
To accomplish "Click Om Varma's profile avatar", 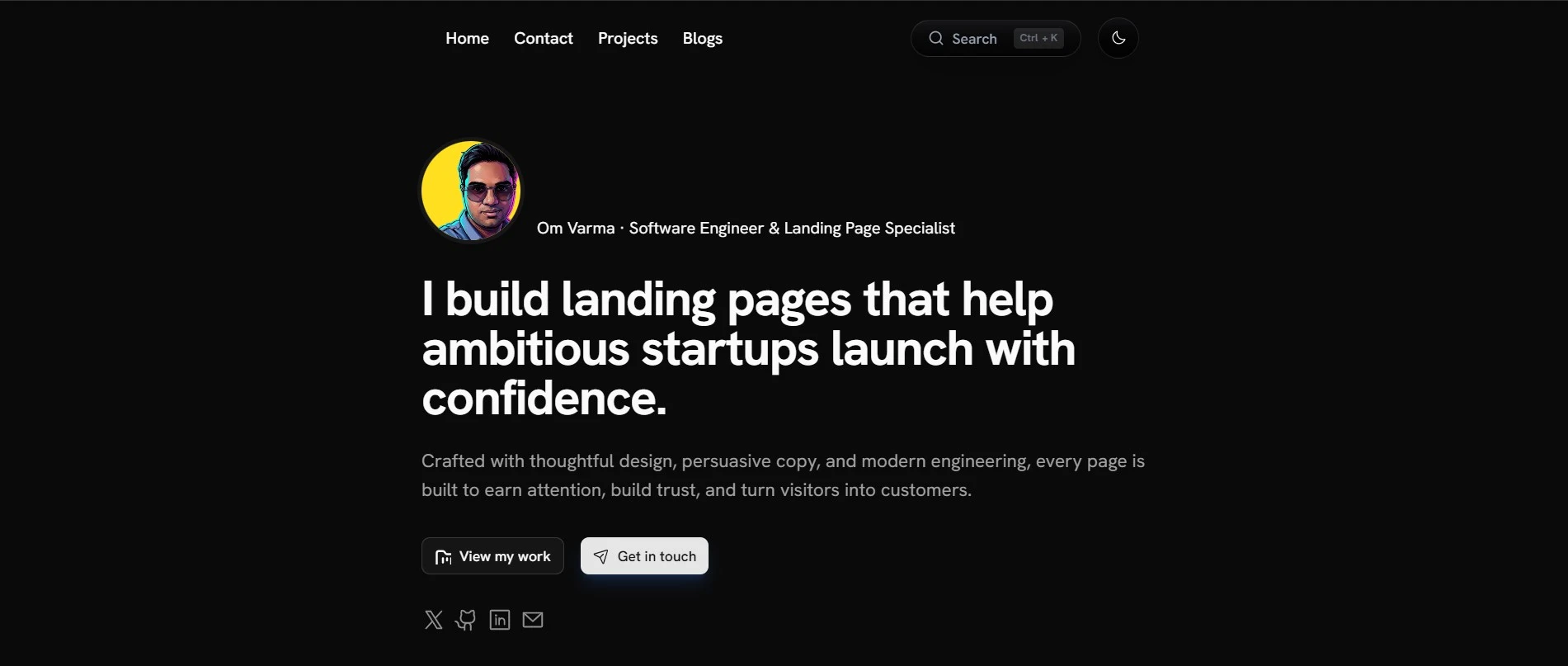I will [x=471, y=191].
